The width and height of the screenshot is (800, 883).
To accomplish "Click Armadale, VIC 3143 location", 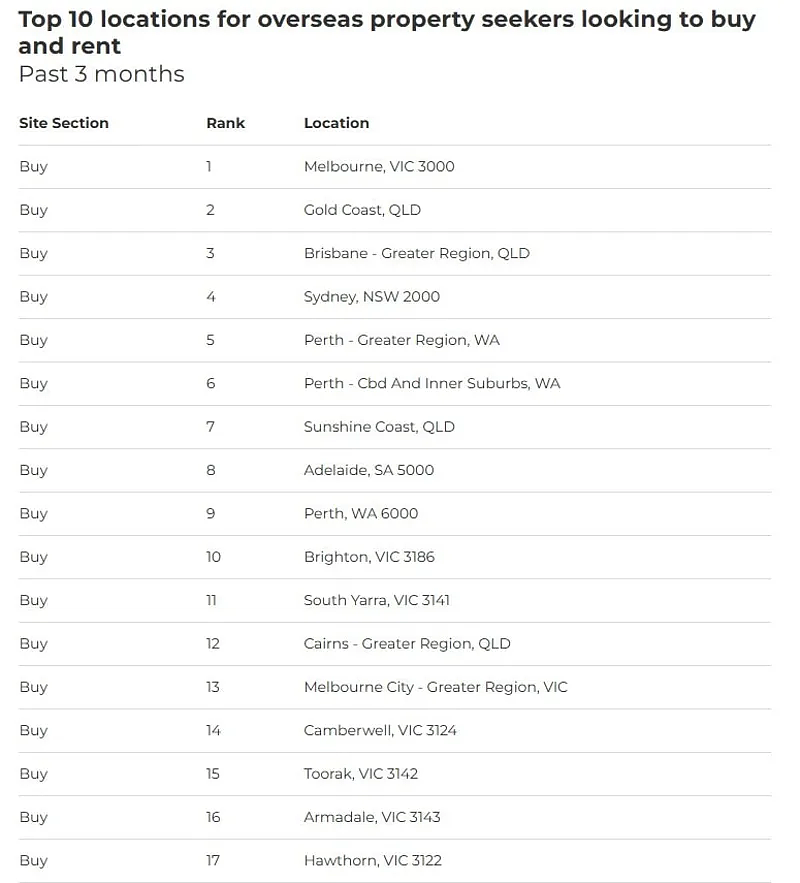I will pyautogui.click(x=372, y=817).
